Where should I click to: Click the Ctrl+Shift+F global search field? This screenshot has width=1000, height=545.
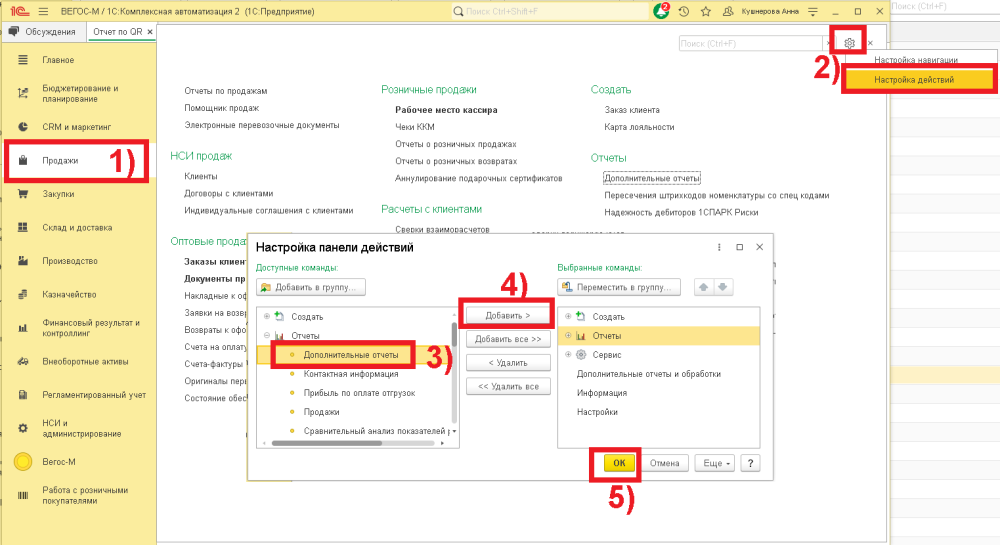click(545, 12)
